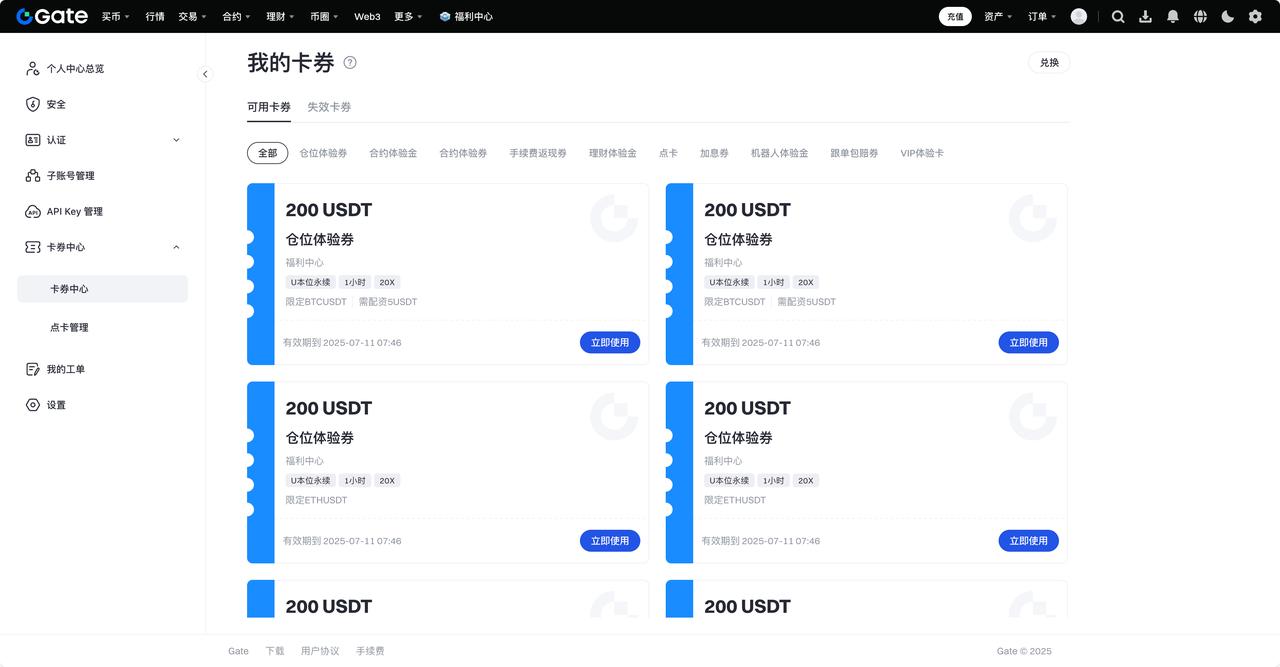The height and width of the screenshot is (667, 1280).
Task: Click the Gate logo
Action: 52,16
